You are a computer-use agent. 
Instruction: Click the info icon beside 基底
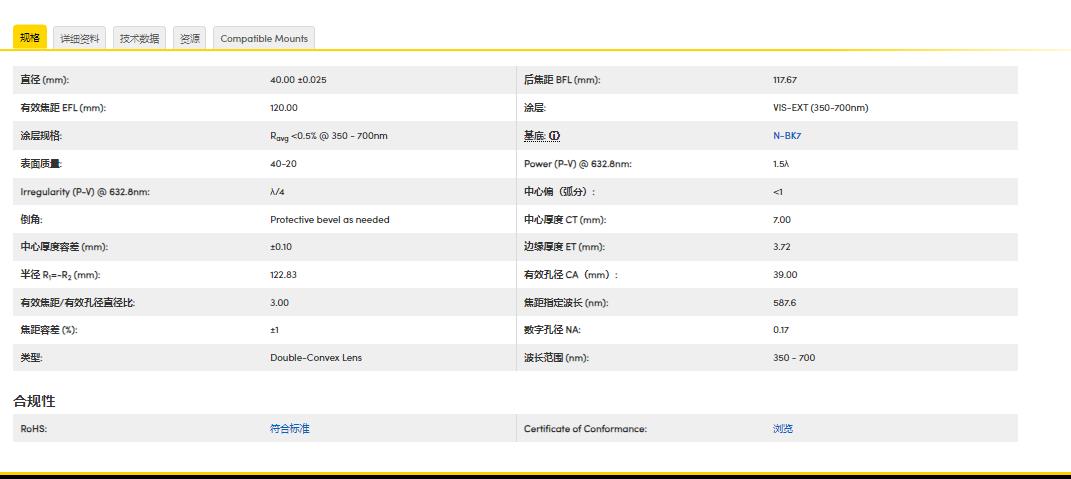[554, 136]
